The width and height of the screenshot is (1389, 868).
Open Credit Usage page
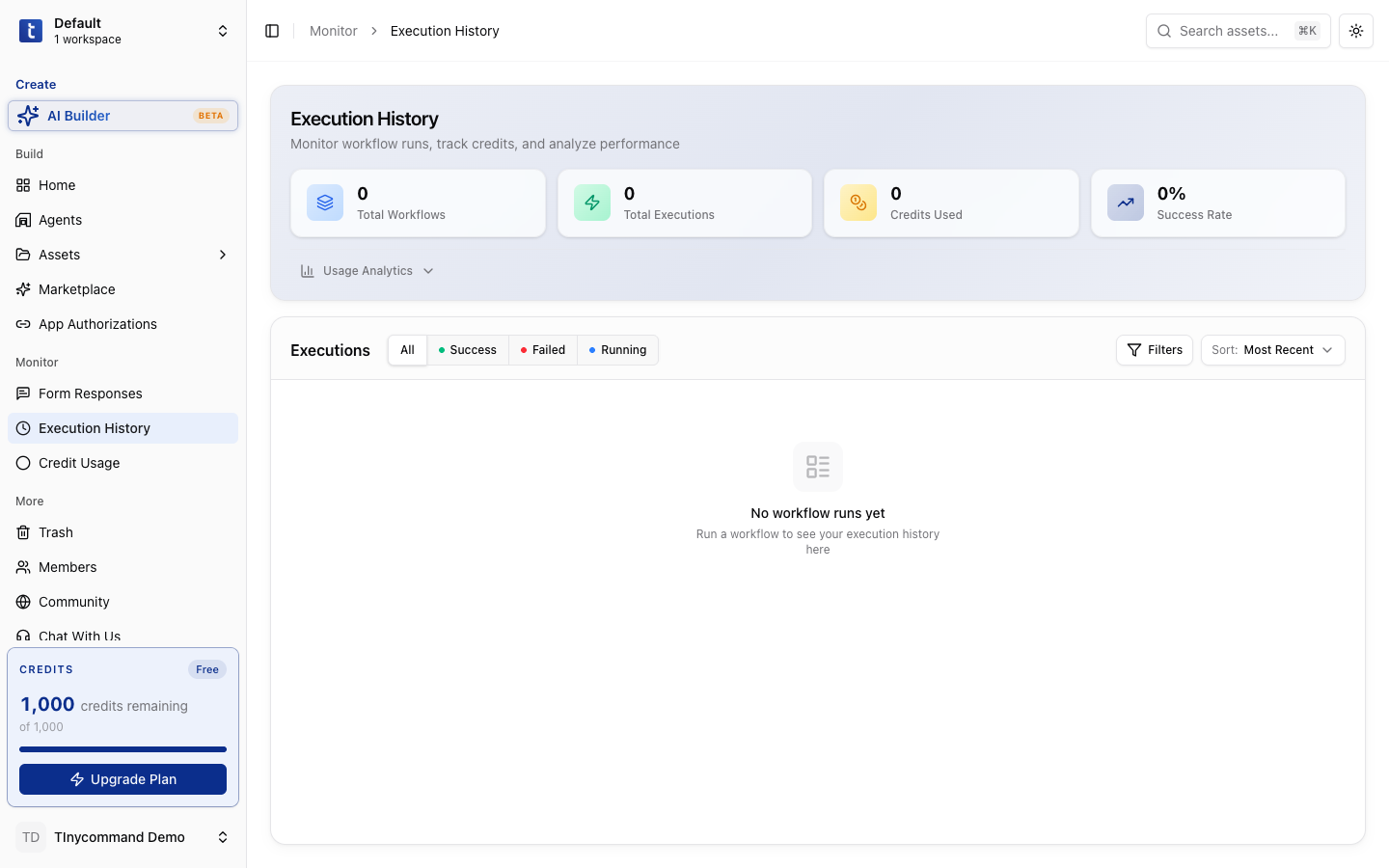tap(123, 463)
